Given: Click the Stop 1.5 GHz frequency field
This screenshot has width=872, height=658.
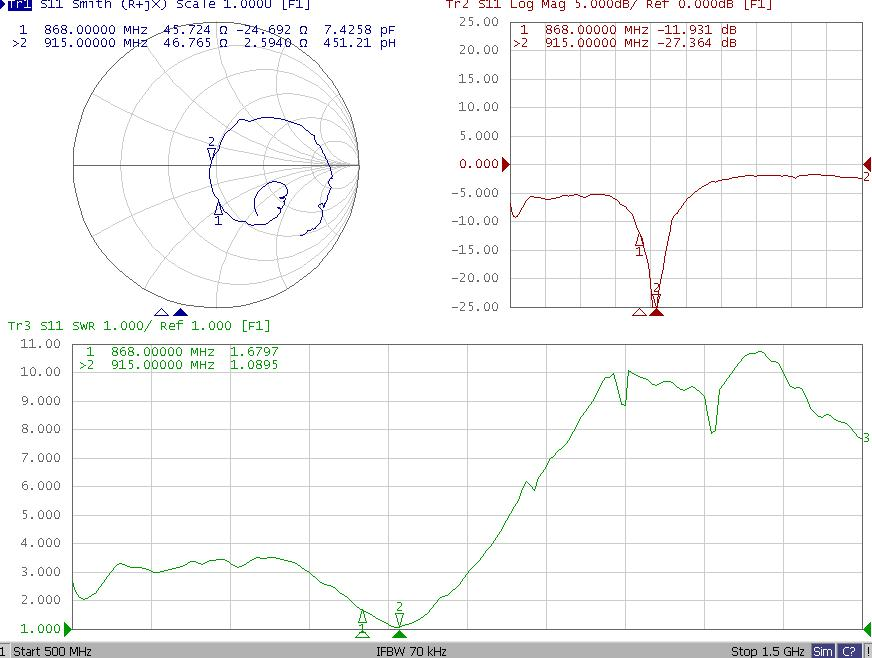Looking at the screenshot, I should click(767, 651).
